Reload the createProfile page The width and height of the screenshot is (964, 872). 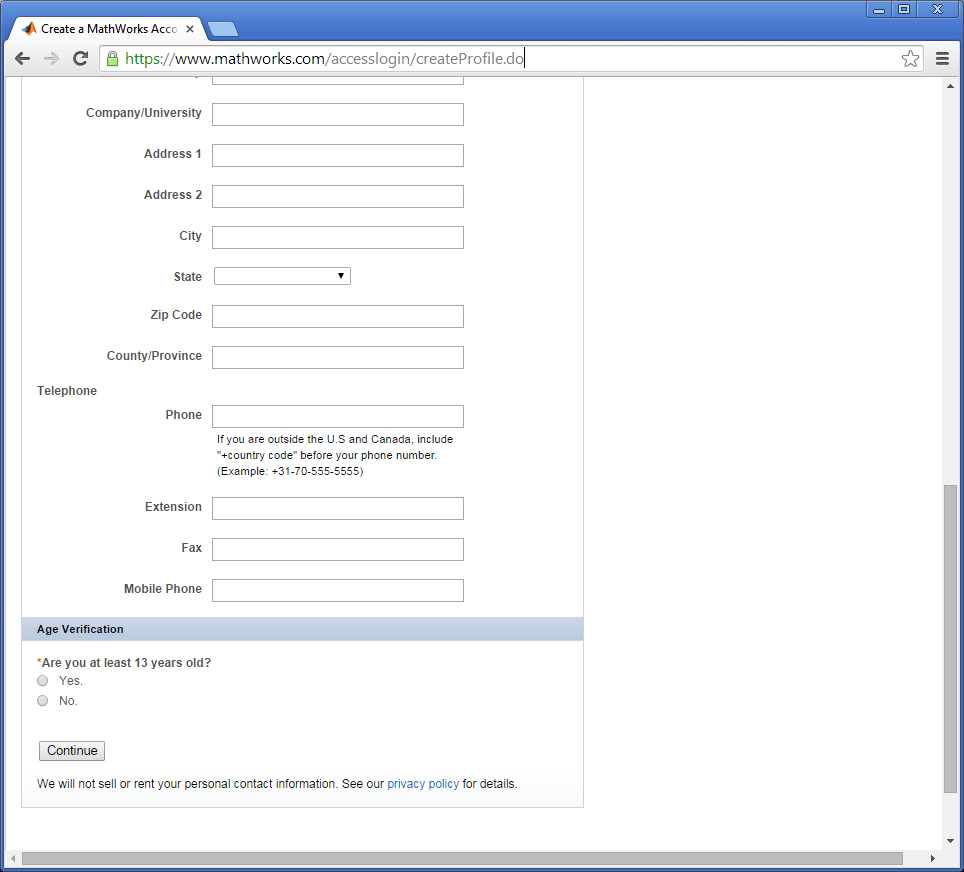(x=80, y=58)
